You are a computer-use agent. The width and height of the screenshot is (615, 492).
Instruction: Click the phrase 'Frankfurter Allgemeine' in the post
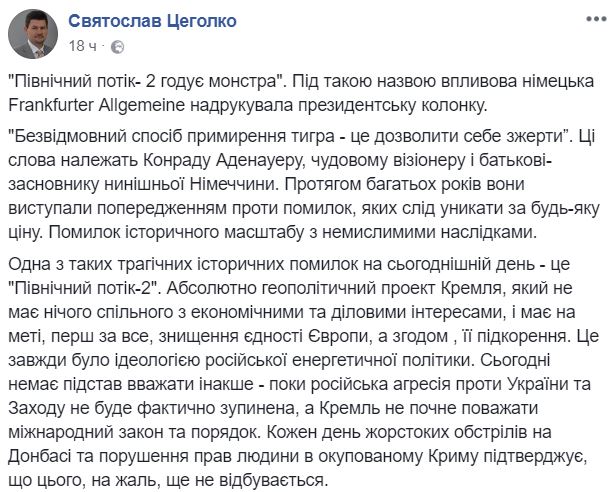tap(96, 106)
